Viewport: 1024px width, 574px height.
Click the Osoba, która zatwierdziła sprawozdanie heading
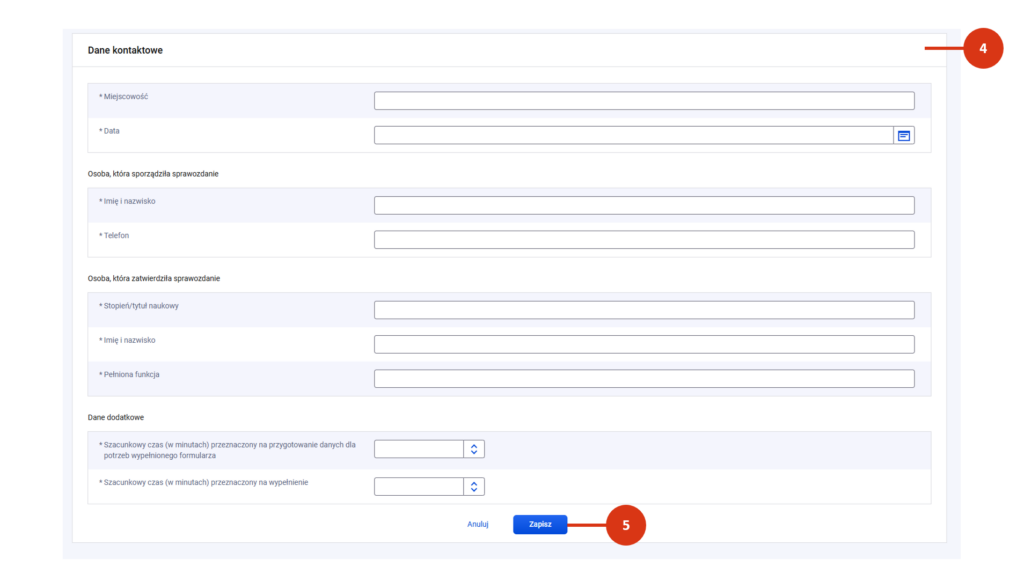pyautogui.click(x=153, y=278)
